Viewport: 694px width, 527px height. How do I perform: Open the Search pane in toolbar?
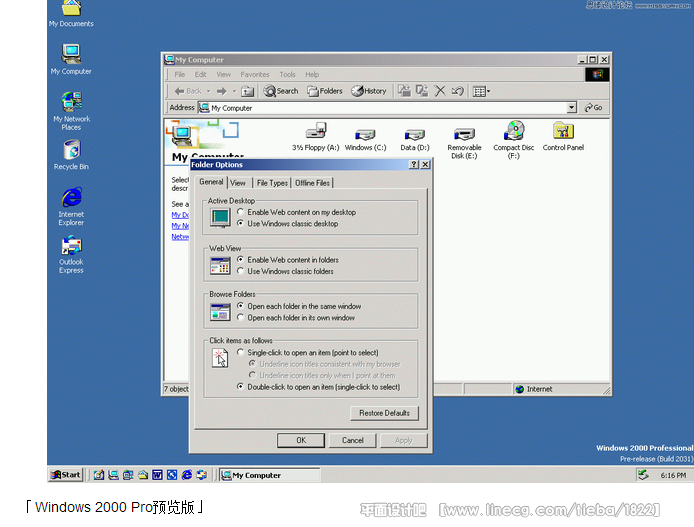[281, 91]
